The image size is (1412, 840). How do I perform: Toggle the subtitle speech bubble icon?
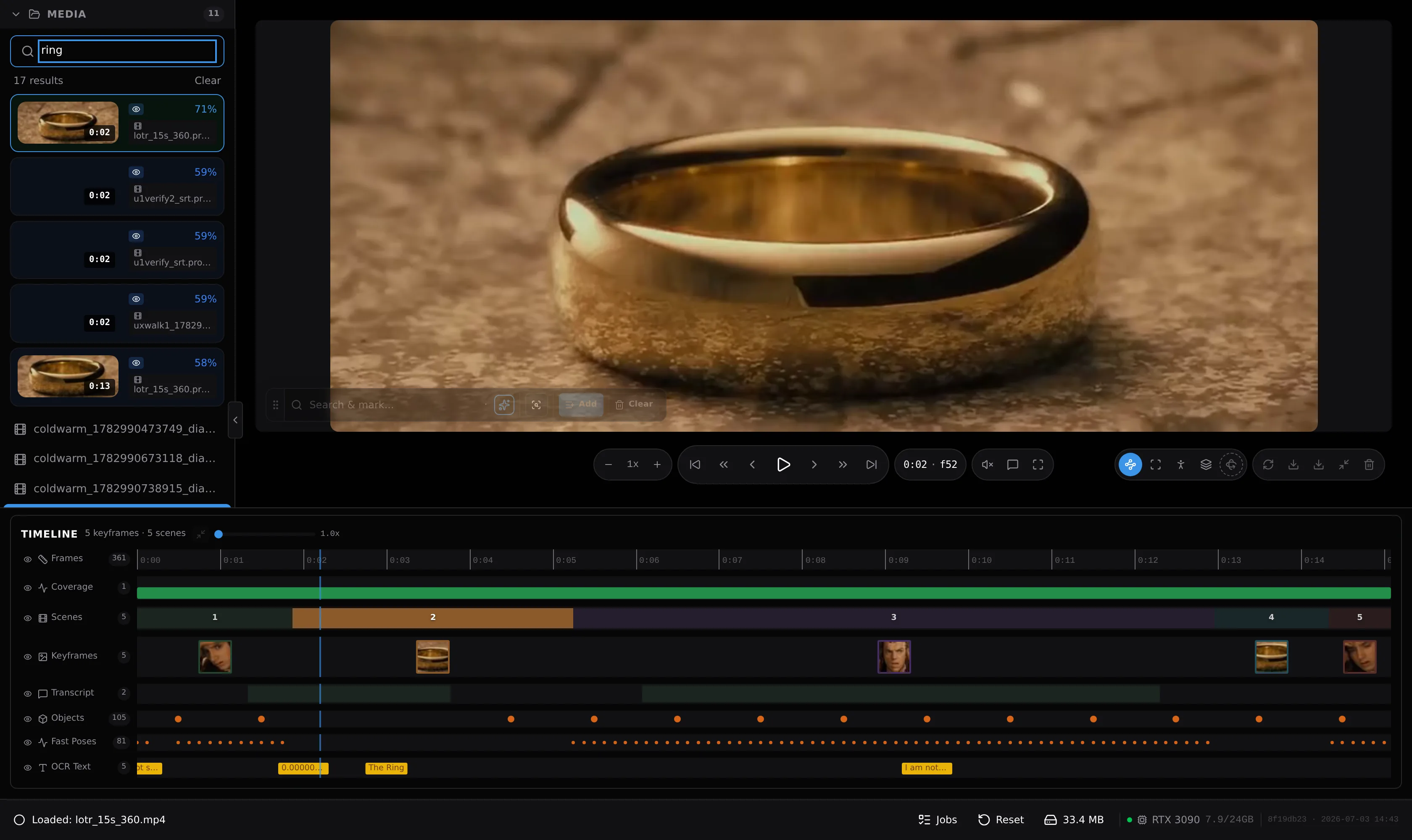(x=1013, y=465)
